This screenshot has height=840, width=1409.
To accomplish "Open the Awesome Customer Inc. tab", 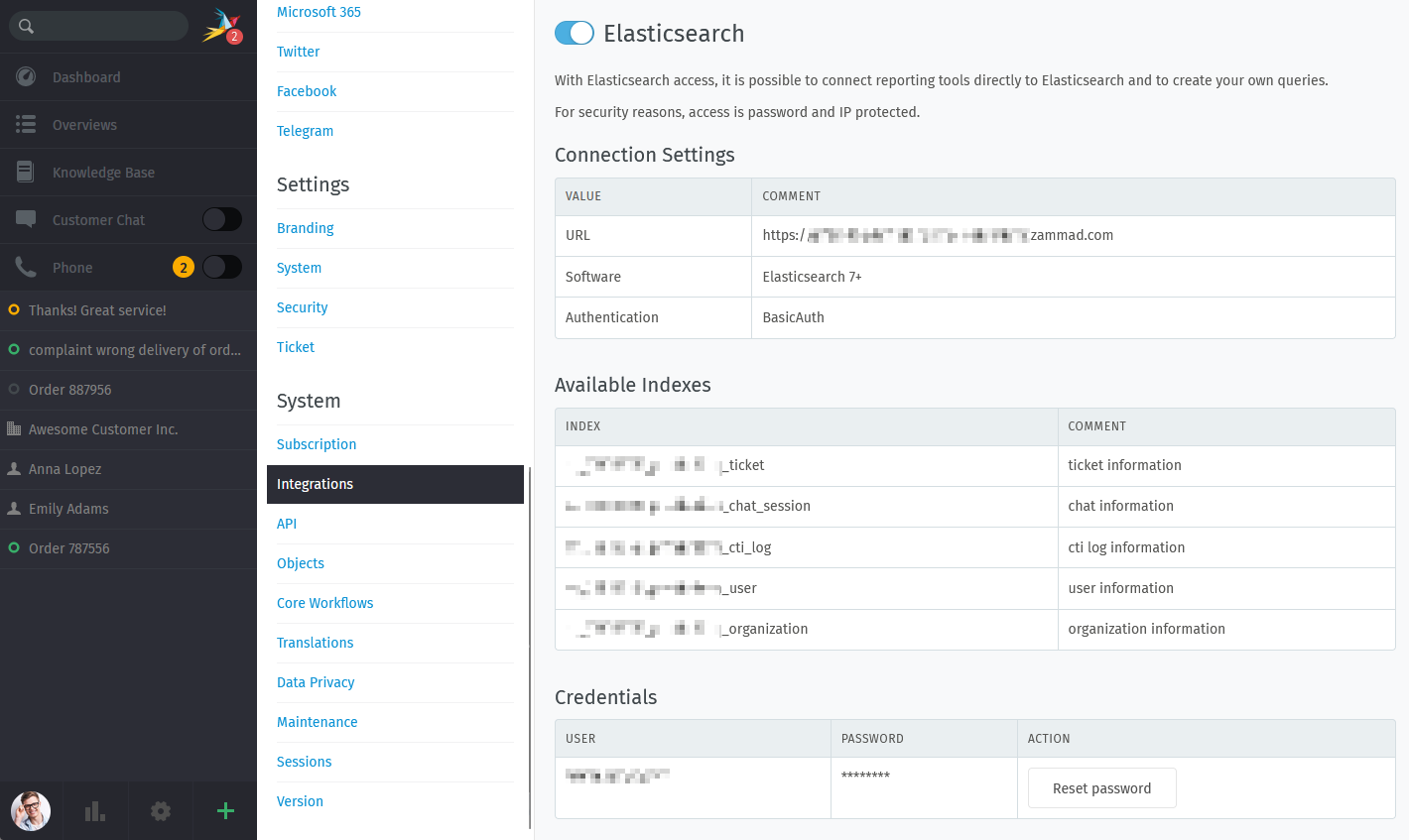I will [x=128, y=429].
